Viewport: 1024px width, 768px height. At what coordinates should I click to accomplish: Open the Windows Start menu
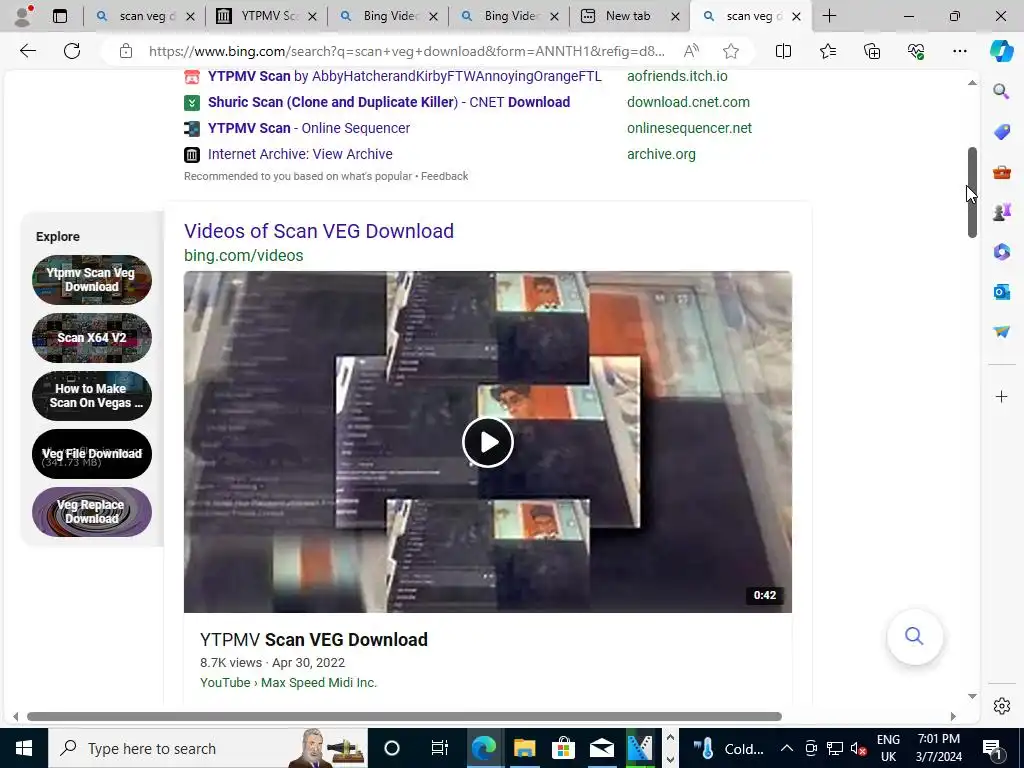(24, 748)
